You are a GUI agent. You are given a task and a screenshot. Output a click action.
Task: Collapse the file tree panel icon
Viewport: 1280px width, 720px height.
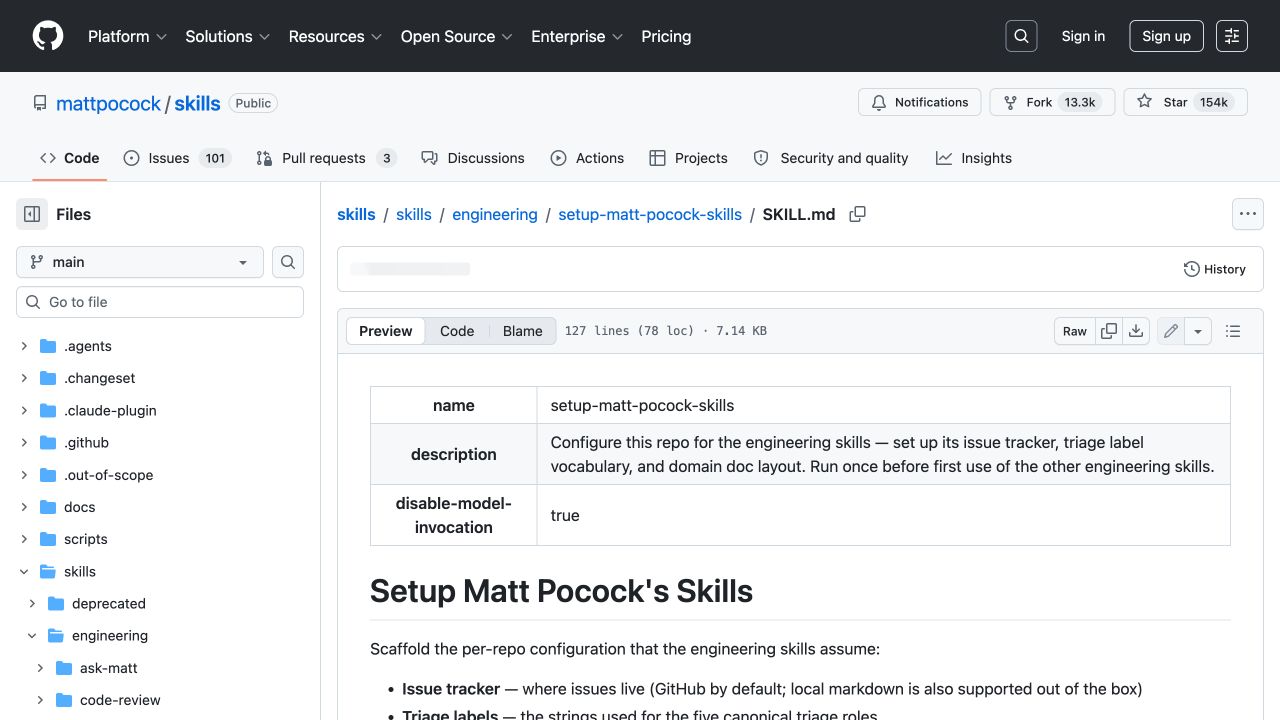[32, 214]
